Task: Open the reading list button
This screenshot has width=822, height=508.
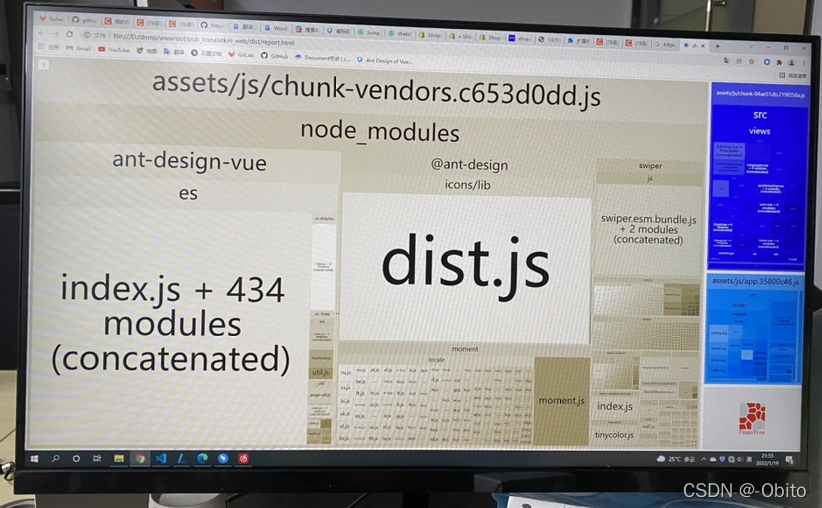Action: (x=793, y=75)
